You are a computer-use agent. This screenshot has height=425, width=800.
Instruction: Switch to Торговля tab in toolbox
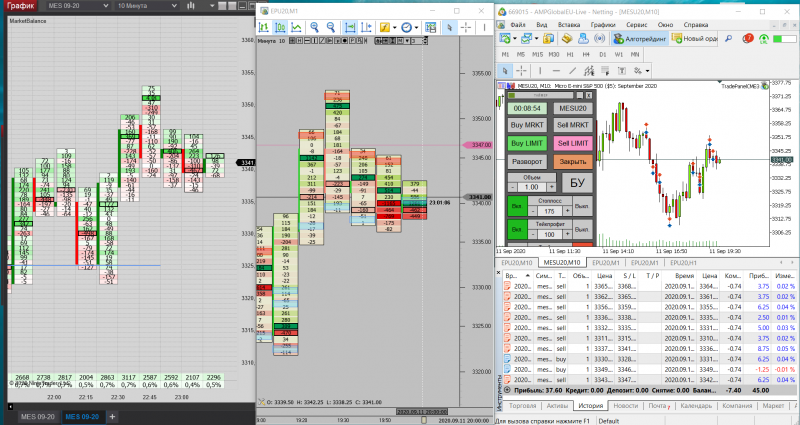click(522, 406)
